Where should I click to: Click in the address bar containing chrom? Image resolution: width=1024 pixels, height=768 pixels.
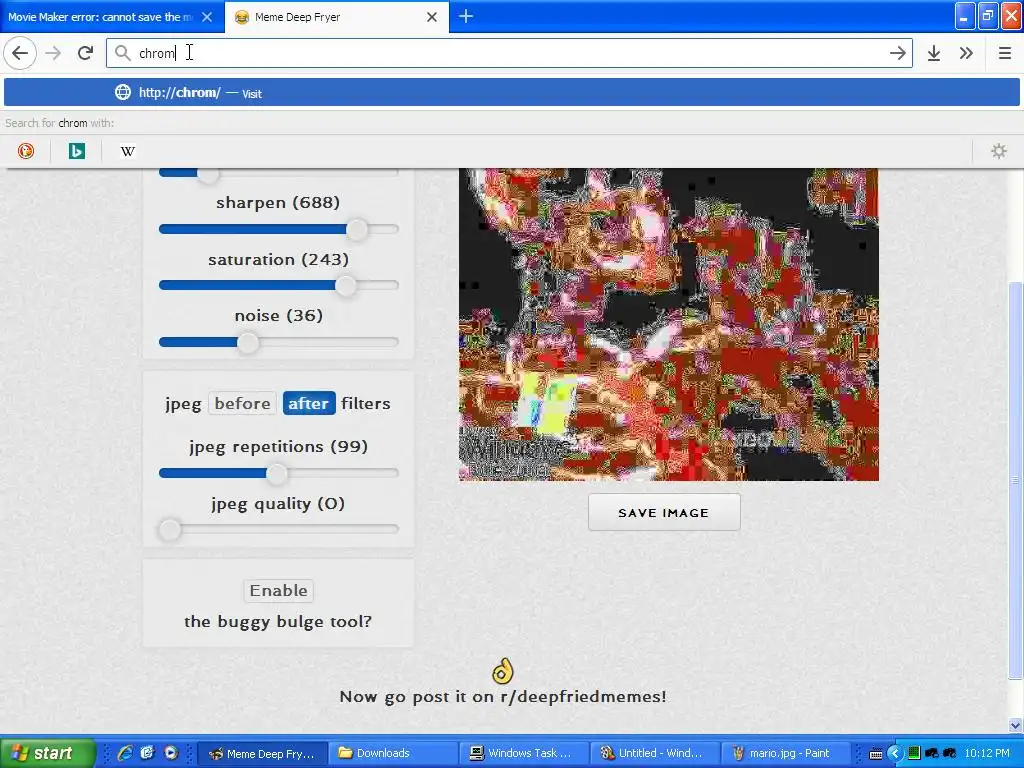pos(509,53)
